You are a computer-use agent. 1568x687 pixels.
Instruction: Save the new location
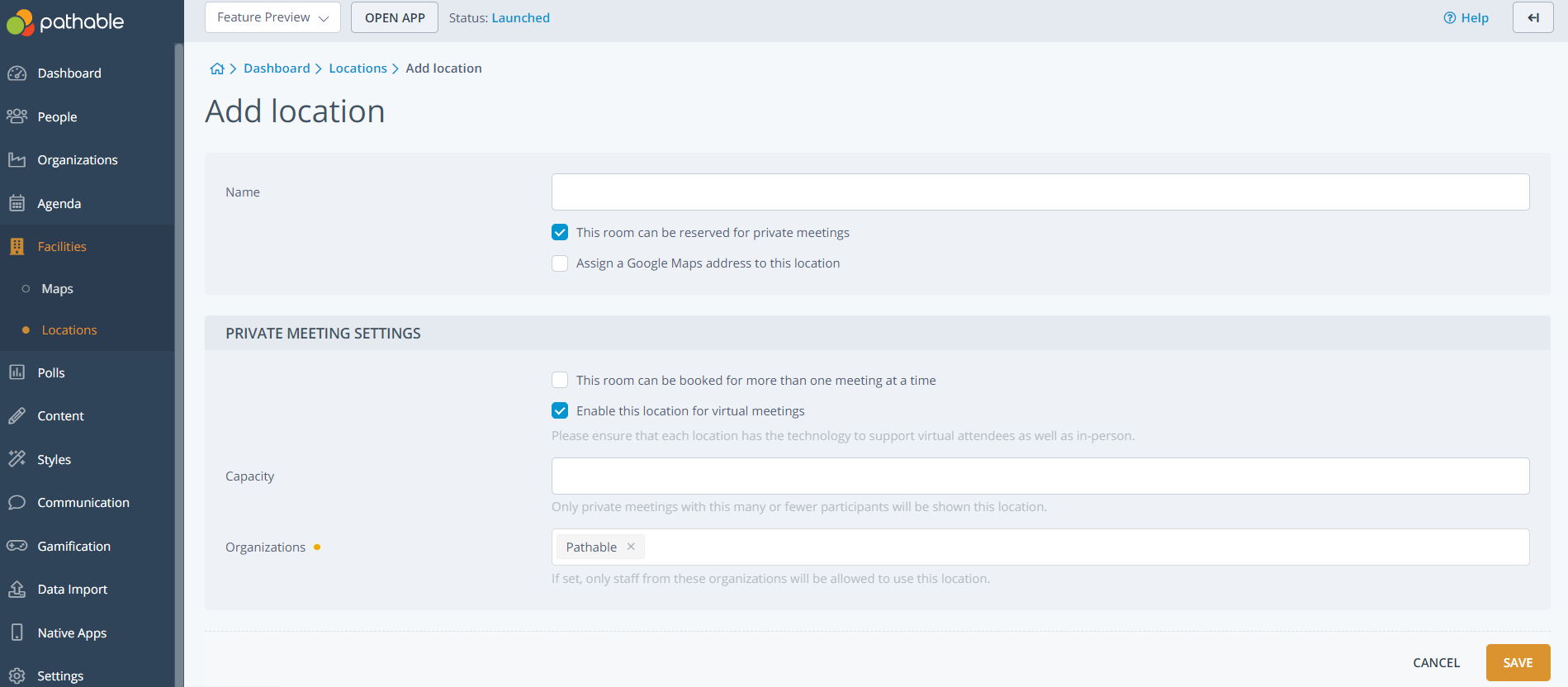pos(1518,662)
